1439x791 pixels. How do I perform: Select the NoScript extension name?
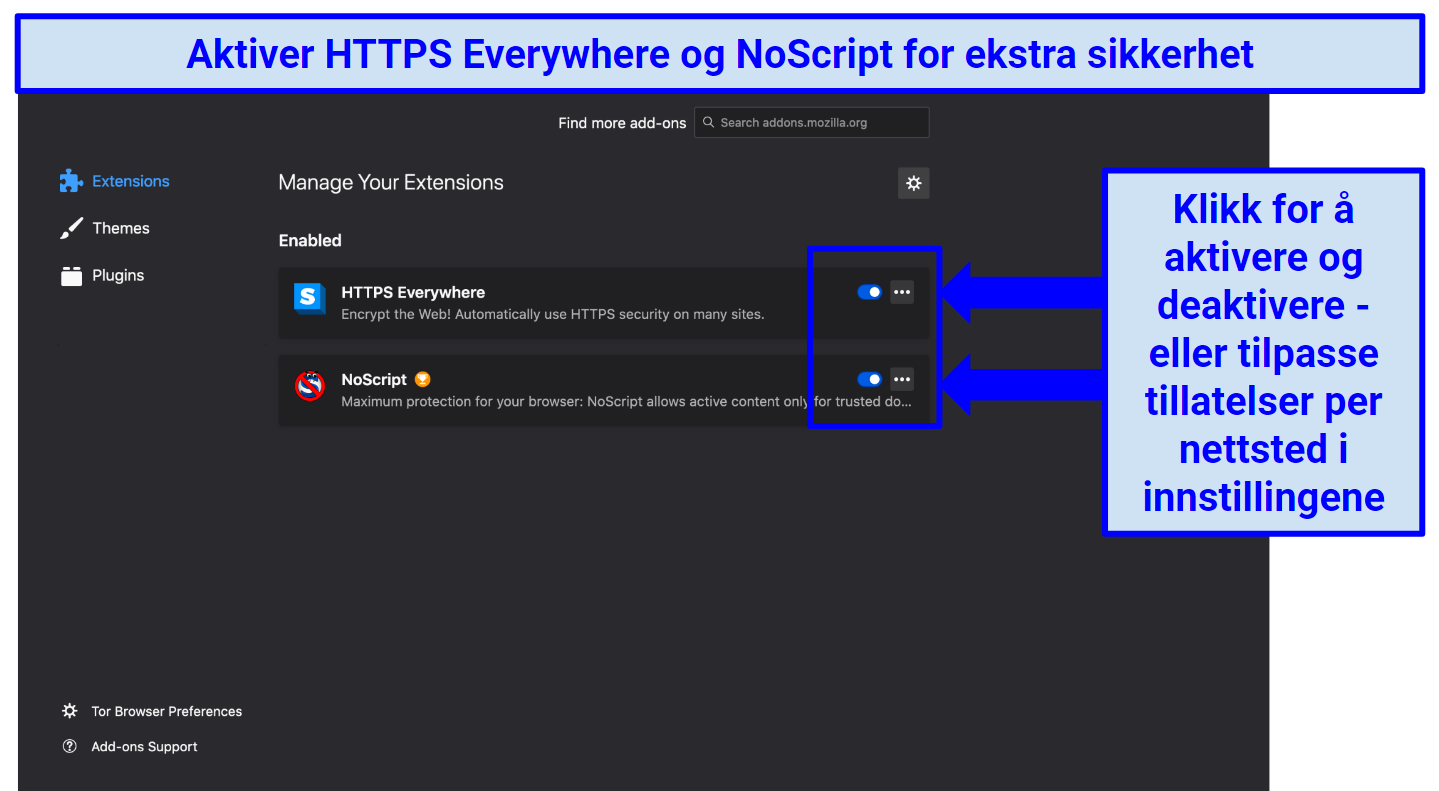[374, 379]
